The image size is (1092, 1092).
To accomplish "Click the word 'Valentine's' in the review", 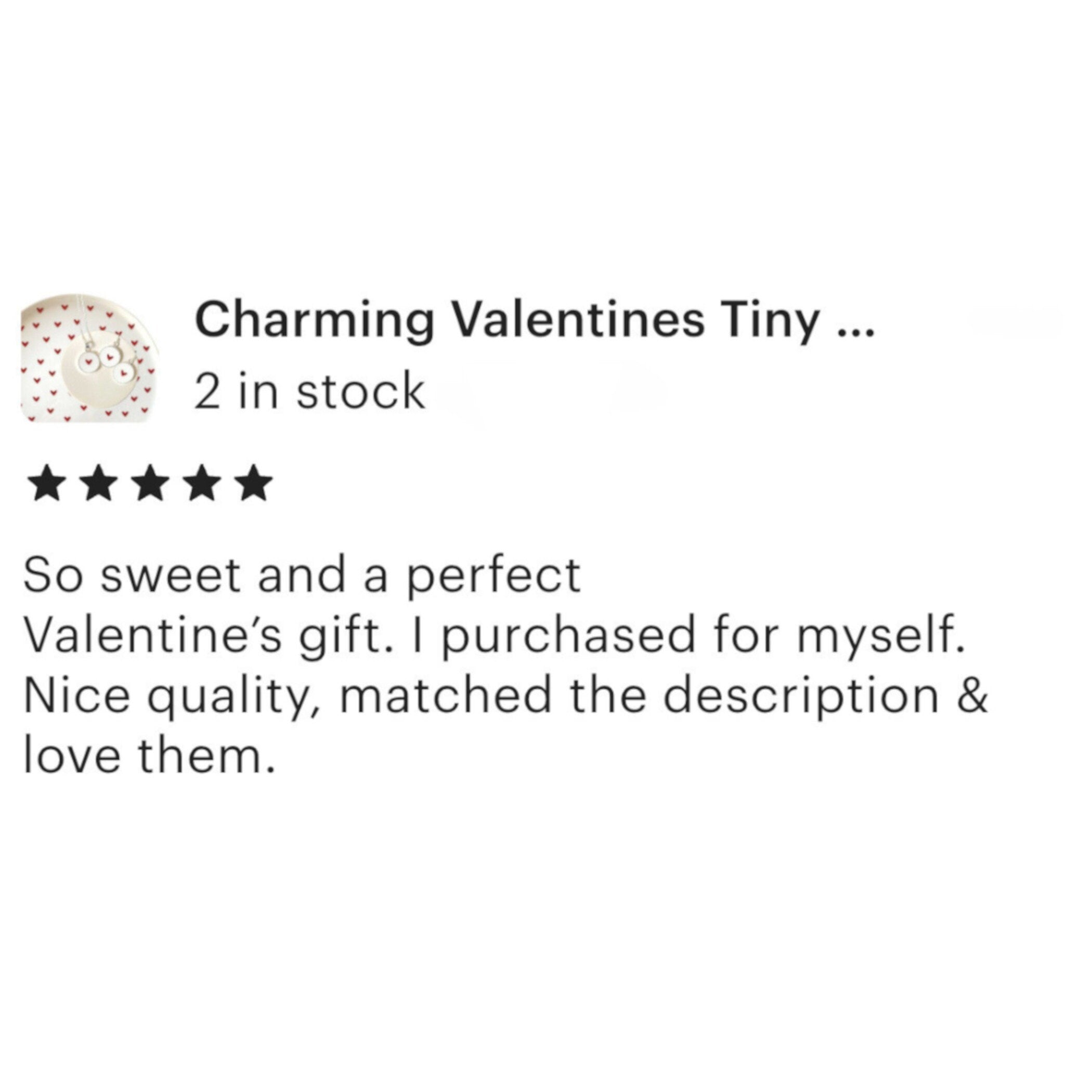I will [x=152, y=636].
